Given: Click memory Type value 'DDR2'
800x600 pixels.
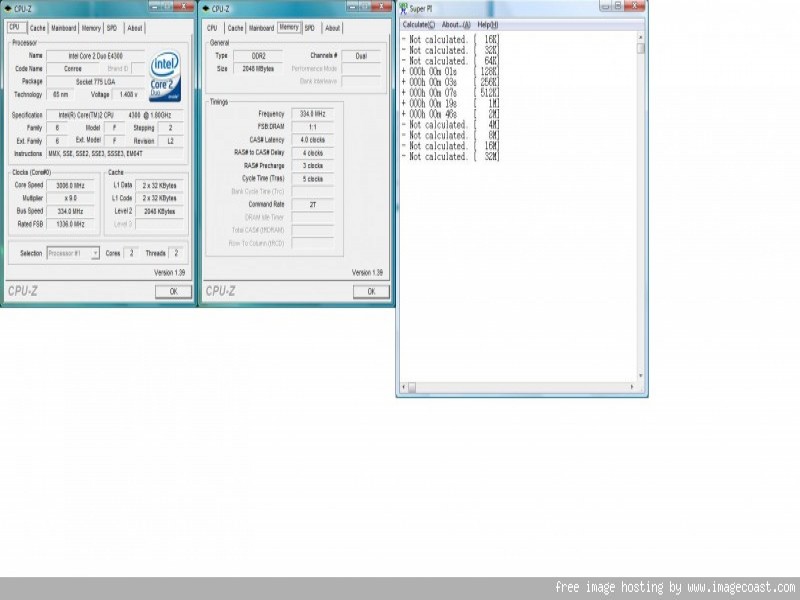Looking at the screenshot, I should [x=259, y=56].
